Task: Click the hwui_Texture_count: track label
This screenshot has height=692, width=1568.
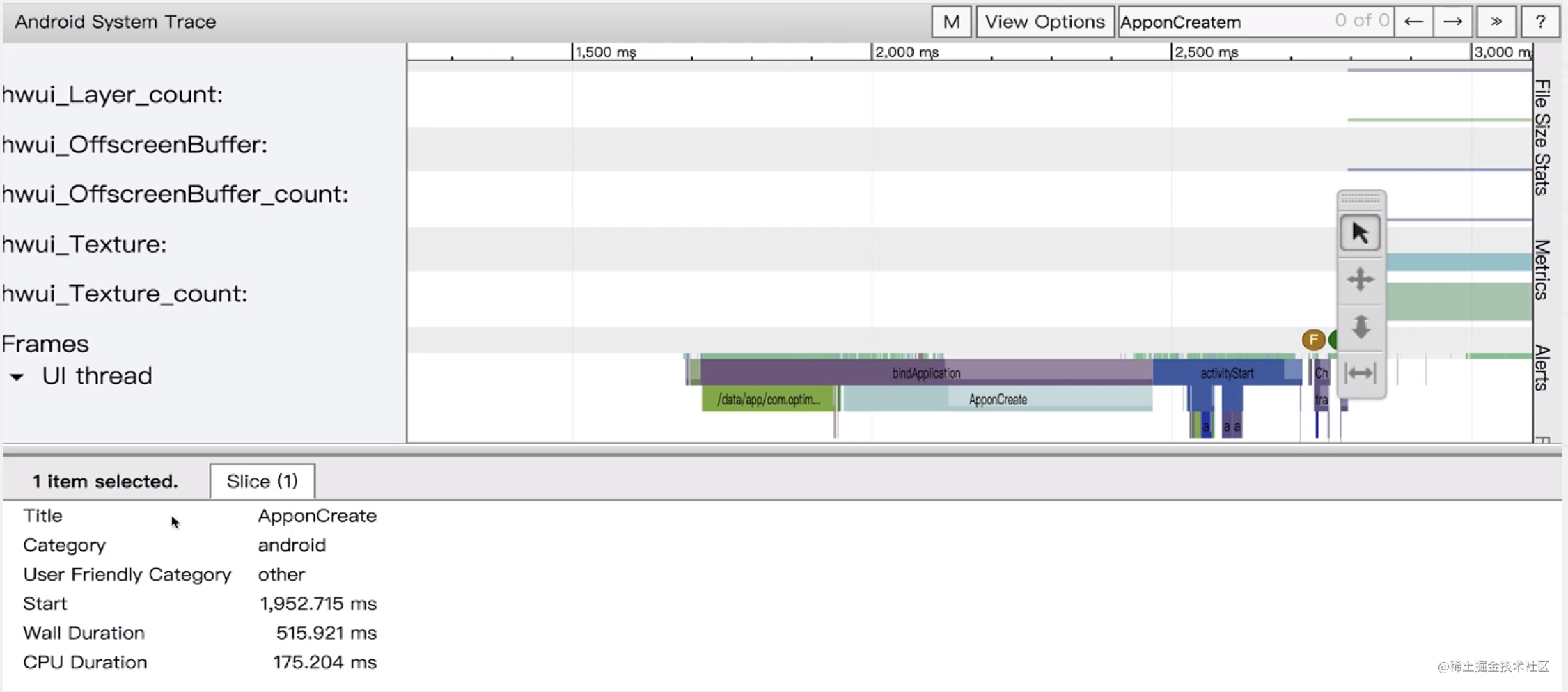Action: [125, 294]
